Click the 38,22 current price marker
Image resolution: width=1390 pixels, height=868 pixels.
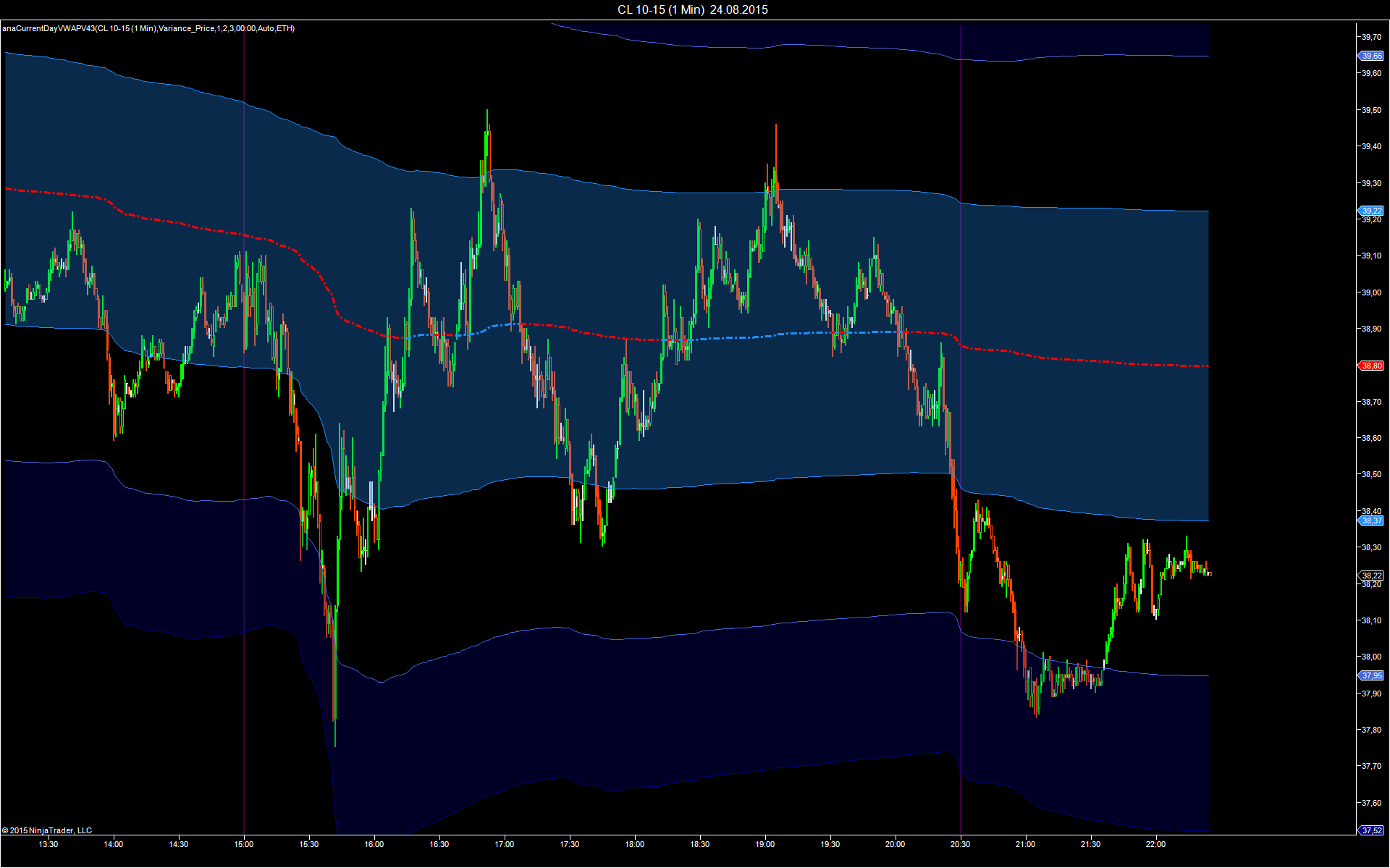coord(1371,576)
